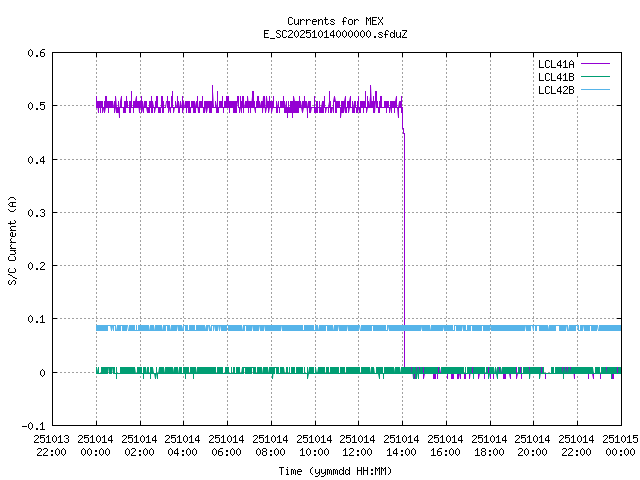Click the 251015 00:00 time tick label
The height and width of the screenshot is (480, 640).
pos(620,444)
